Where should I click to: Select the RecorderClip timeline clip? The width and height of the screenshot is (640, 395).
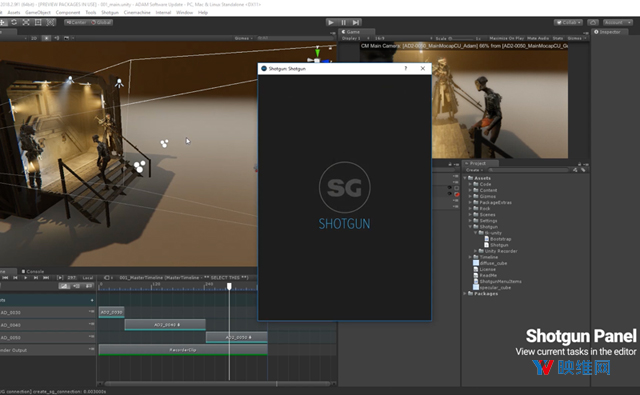tap(183, 350)
